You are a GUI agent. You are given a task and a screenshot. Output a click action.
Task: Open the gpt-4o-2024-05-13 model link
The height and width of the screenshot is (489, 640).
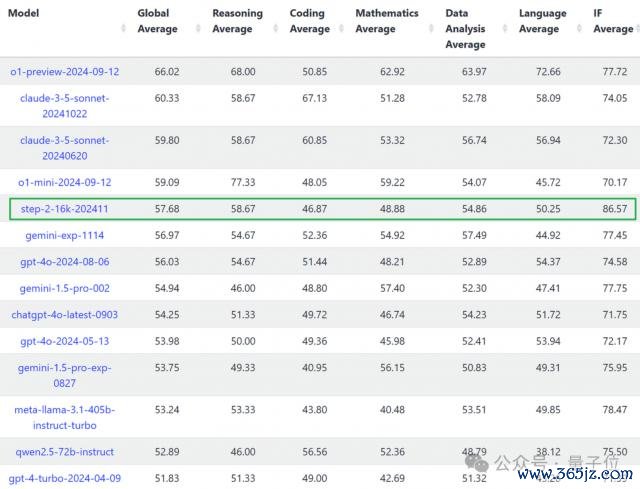tap(64, 341)
